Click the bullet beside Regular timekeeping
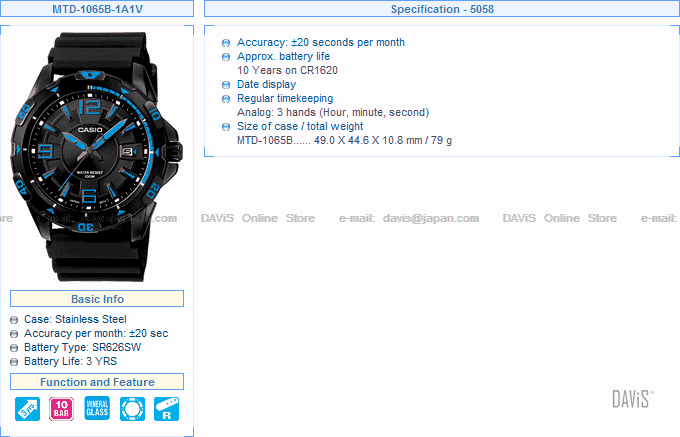The width and height of the screenshot is (680, 437). (x=226, y=99)
